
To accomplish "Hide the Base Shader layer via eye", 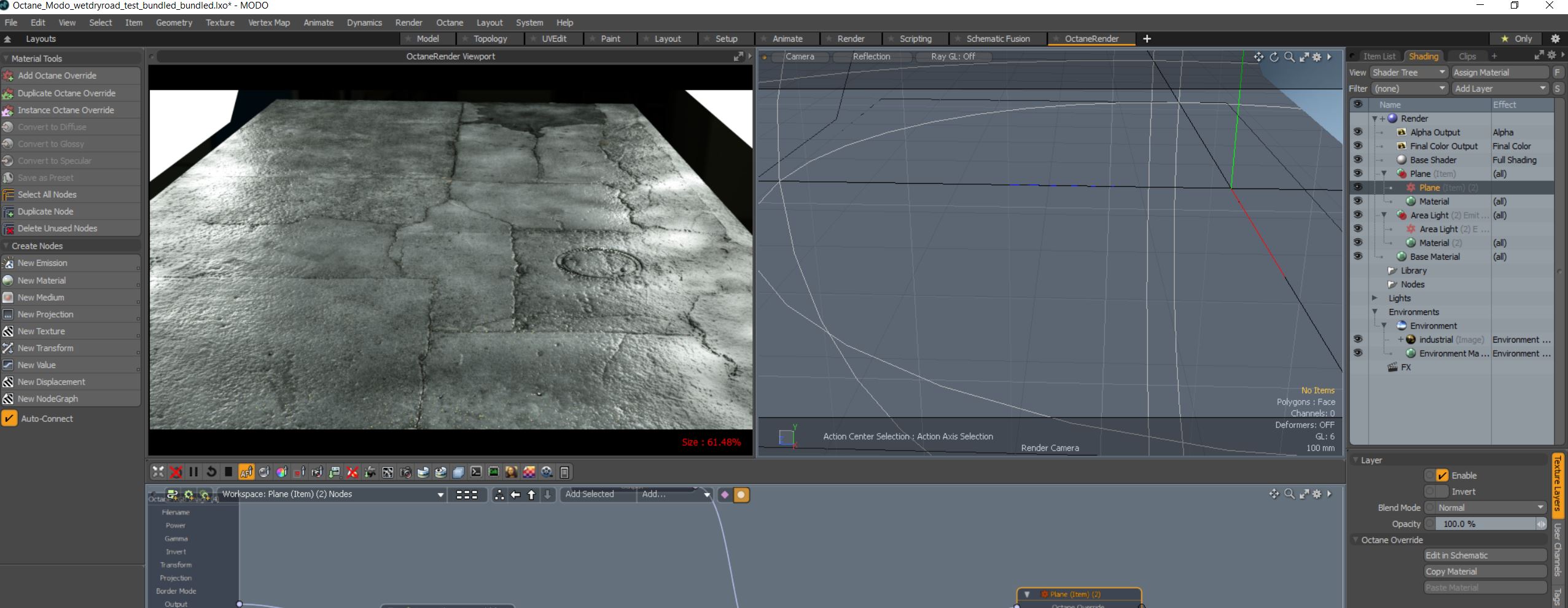I will 1357,160.
